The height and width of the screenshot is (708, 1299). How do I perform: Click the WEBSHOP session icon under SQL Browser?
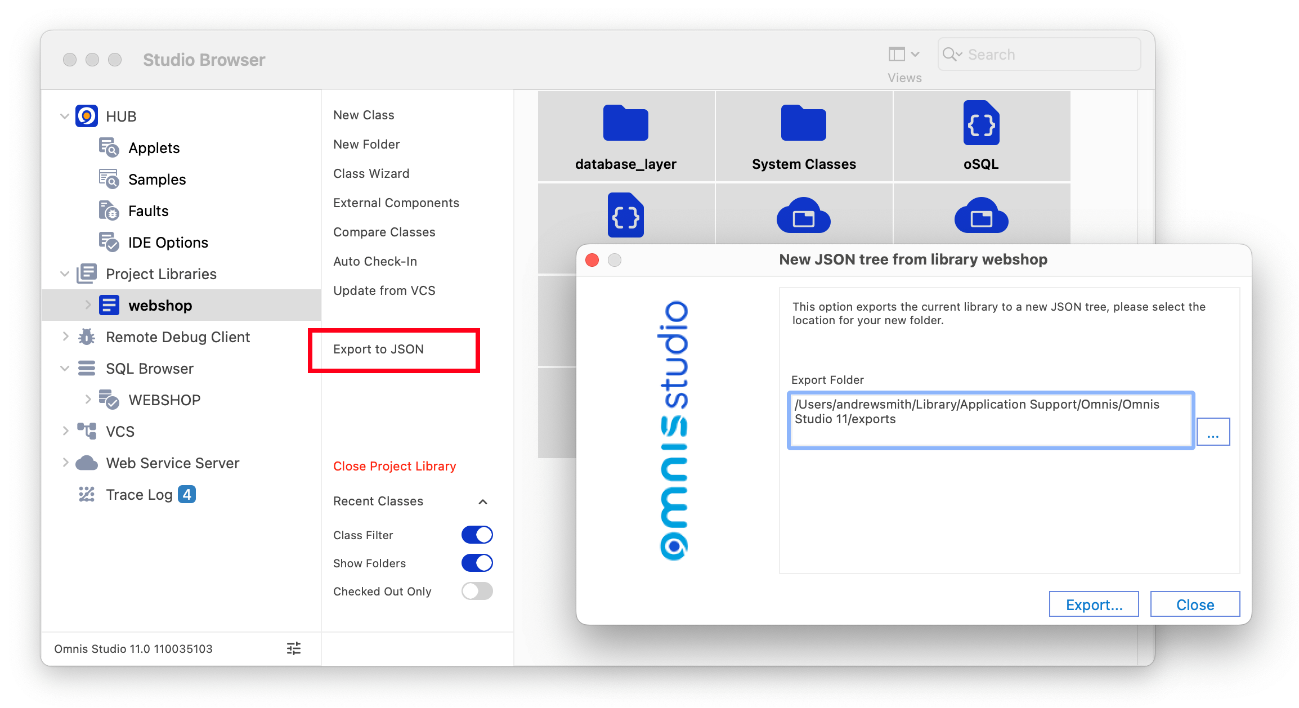point(109,400)
